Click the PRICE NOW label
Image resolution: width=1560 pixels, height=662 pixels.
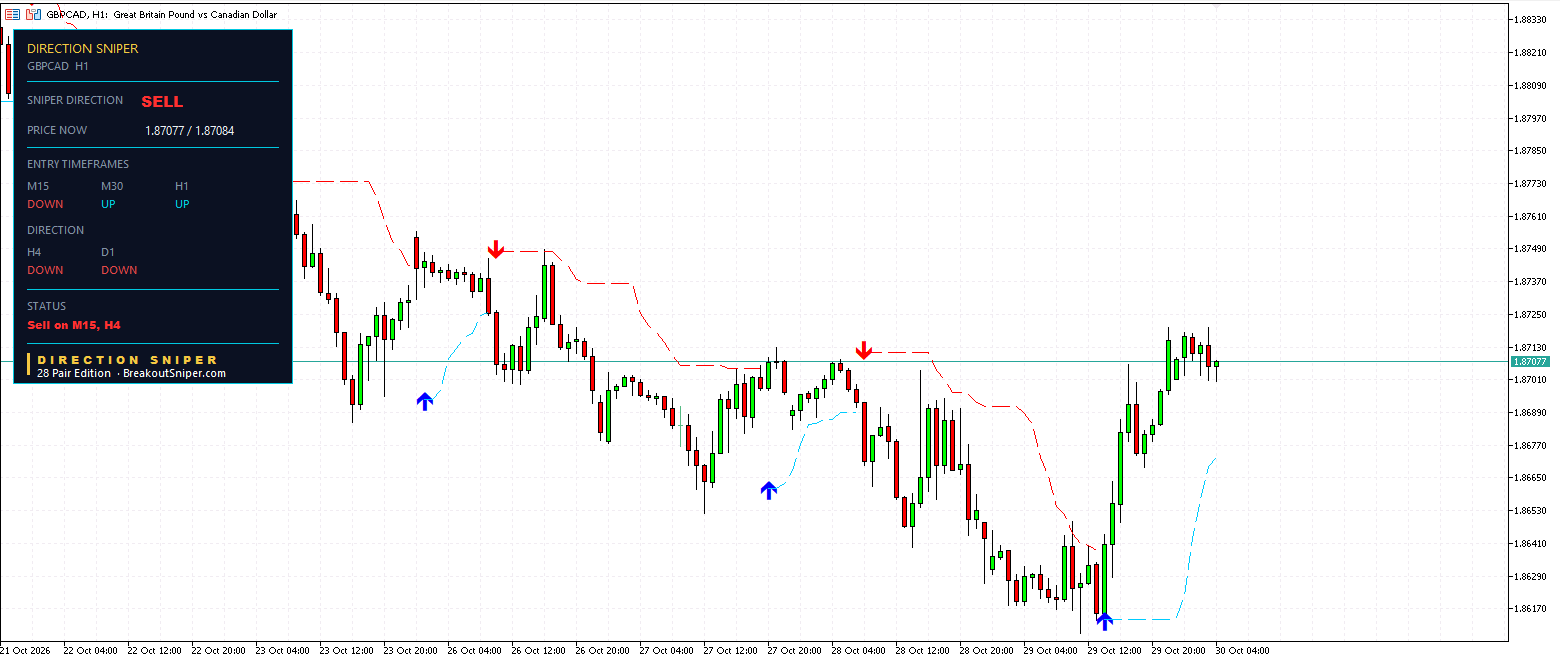click(57, 130)
